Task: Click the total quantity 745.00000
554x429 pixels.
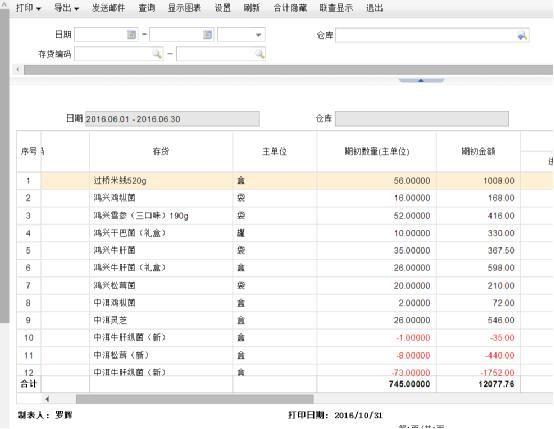Action: click(409, 384)
